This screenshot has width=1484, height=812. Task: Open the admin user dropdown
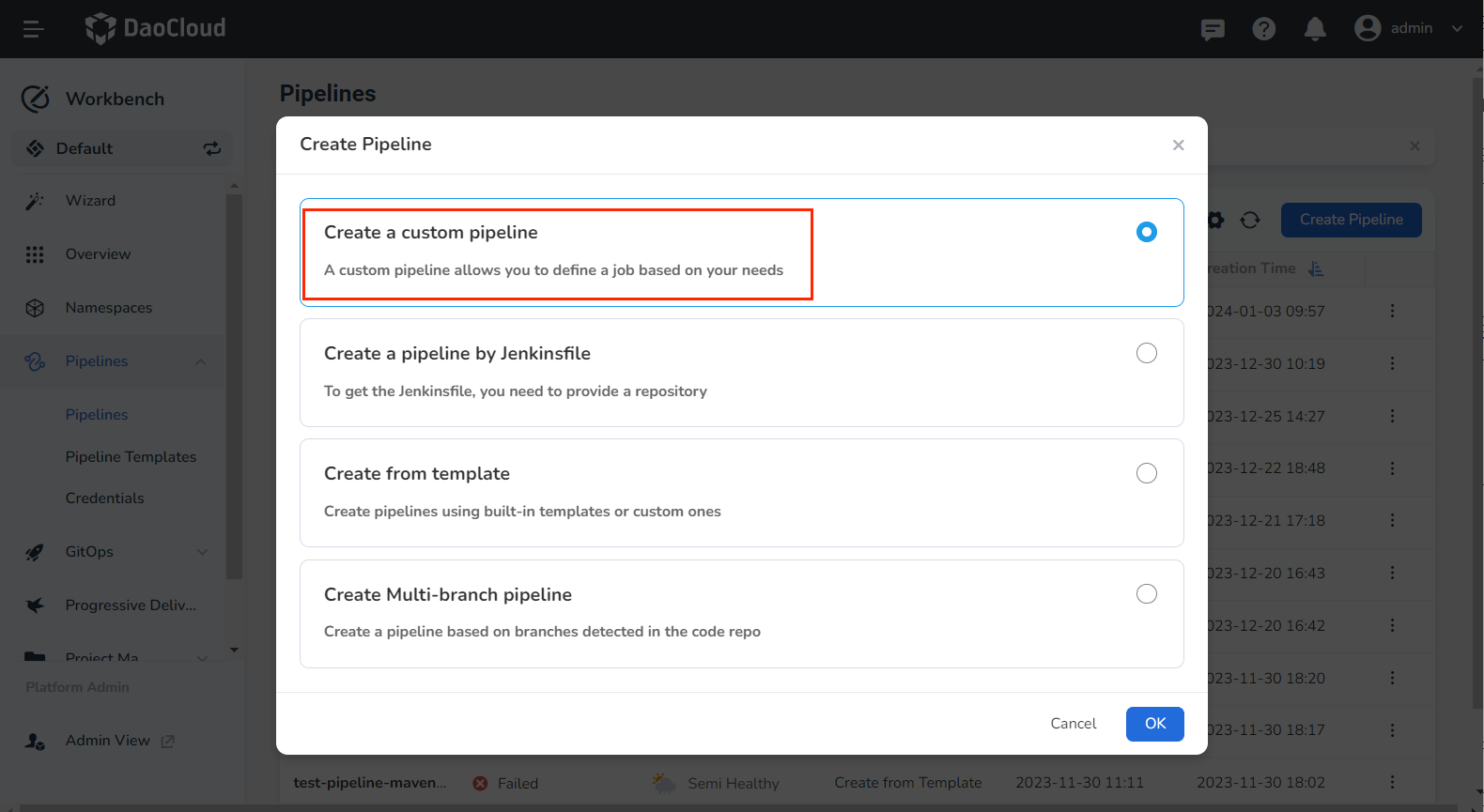coord(1408,28)
